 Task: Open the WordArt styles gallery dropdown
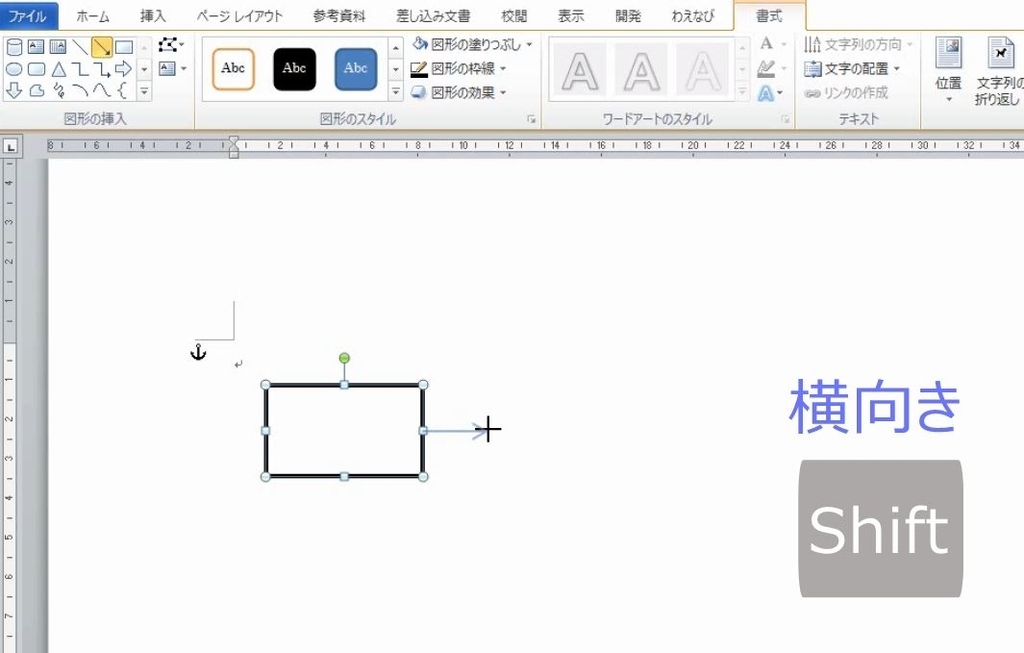(x=742, y=90)
